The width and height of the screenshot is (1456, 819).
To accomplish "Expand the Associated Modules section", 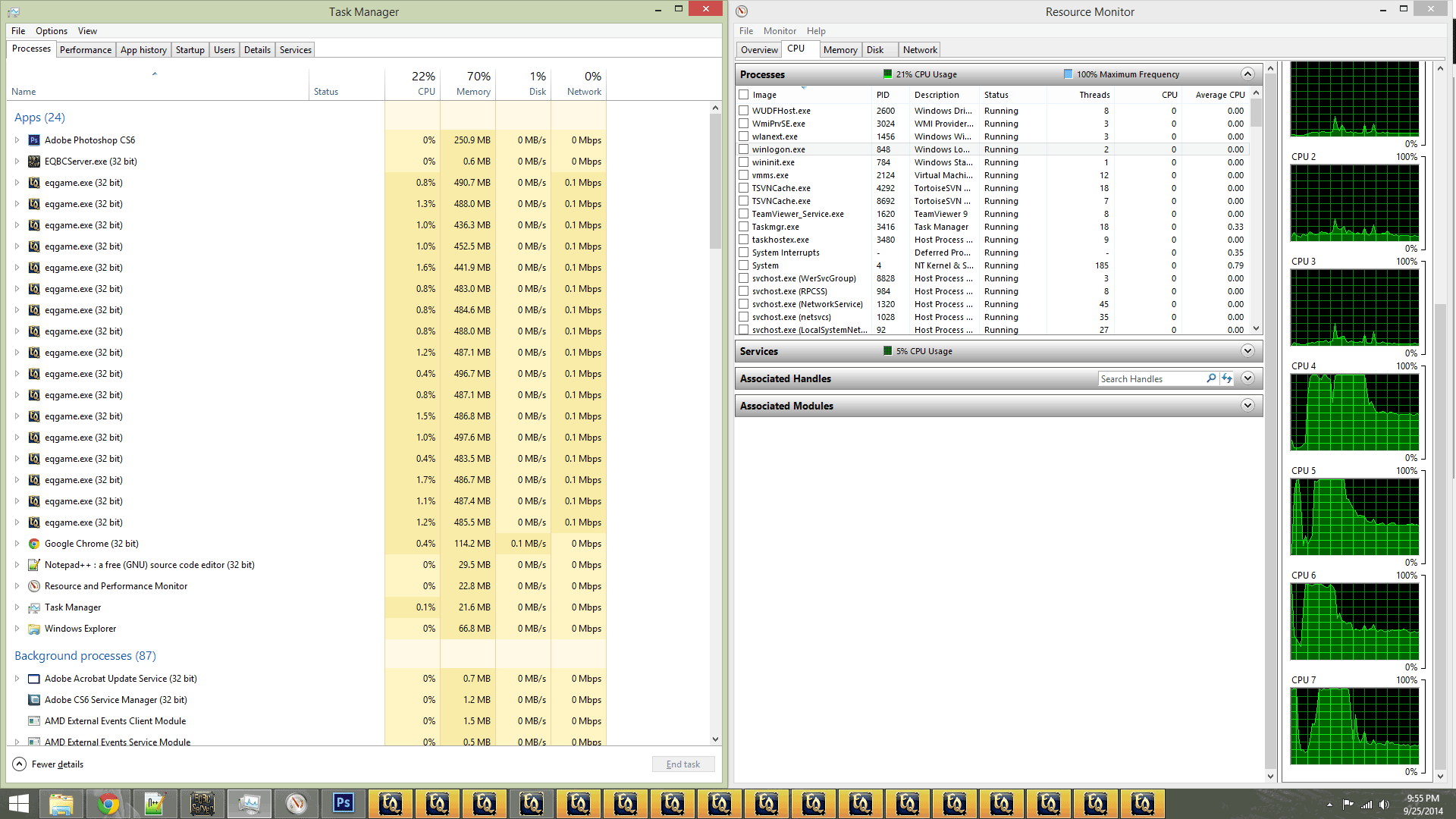I will [x=1247, y=406].
